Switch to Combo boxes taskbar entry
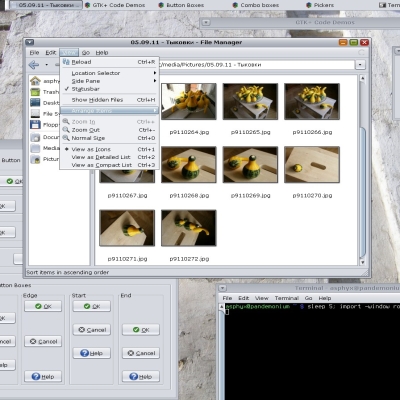 tap(256, 5)
